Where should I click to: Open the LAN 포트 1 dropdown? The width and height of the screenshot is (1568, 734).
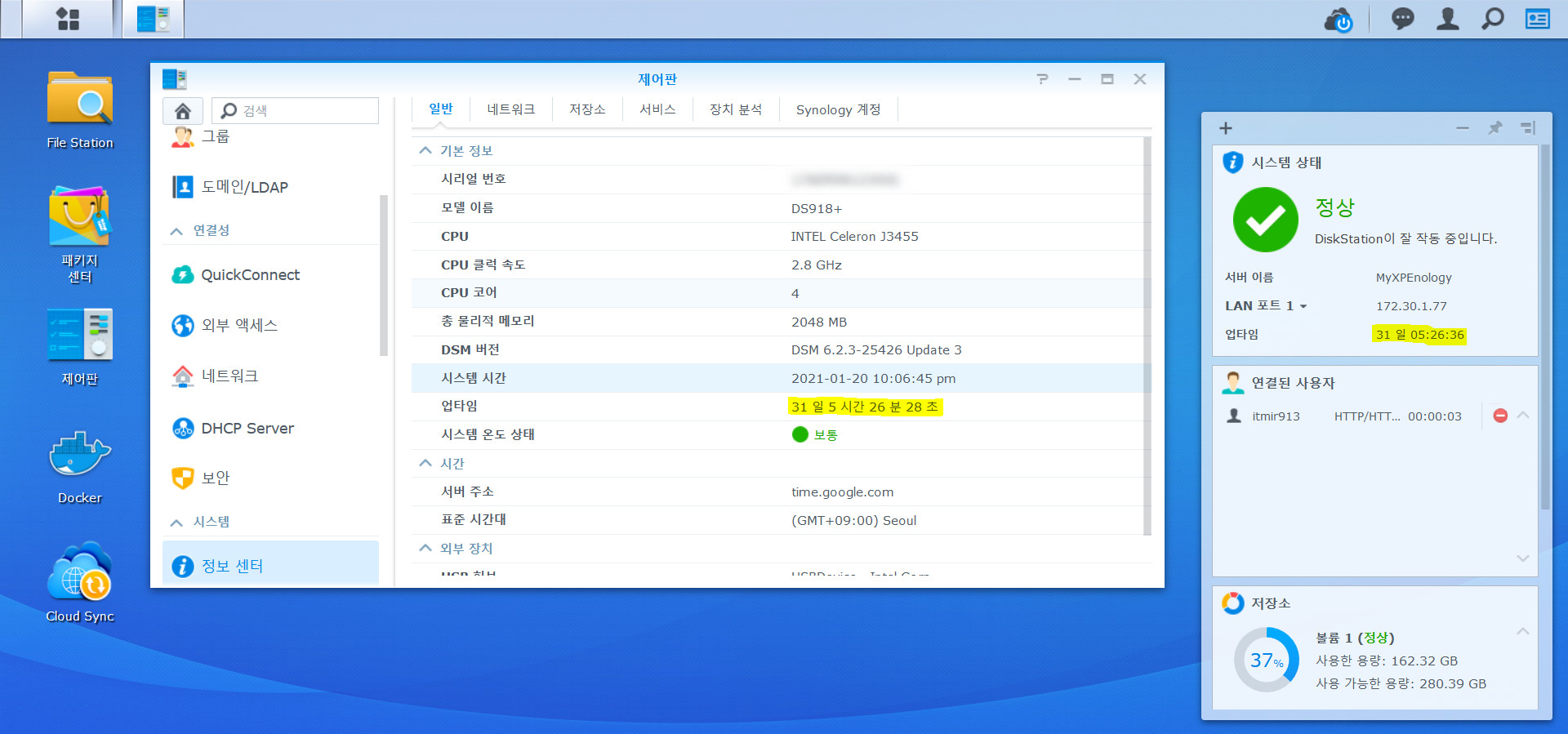point(1303,306)
